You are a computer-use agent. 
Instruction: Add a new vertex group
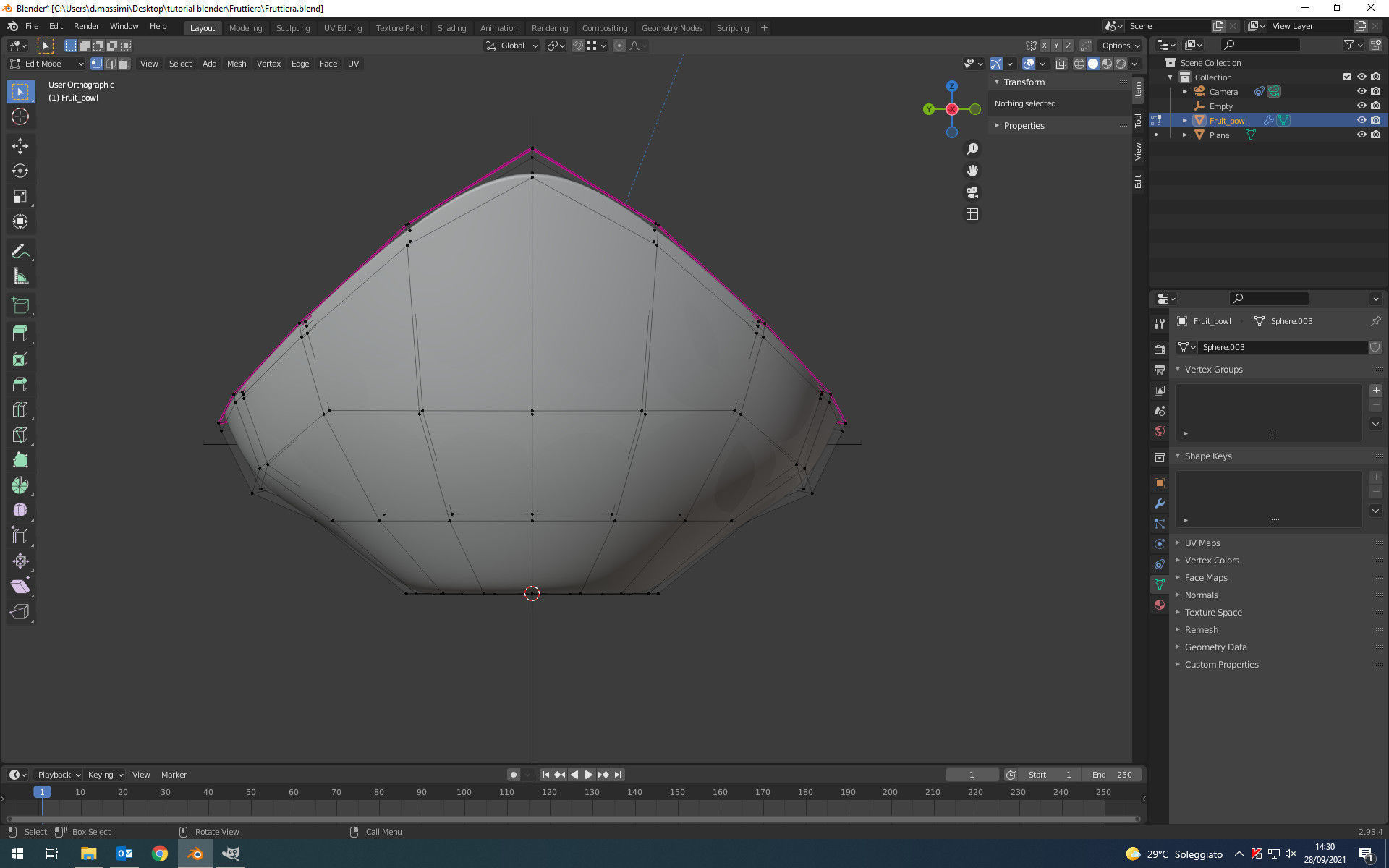tap(1376, 391)
